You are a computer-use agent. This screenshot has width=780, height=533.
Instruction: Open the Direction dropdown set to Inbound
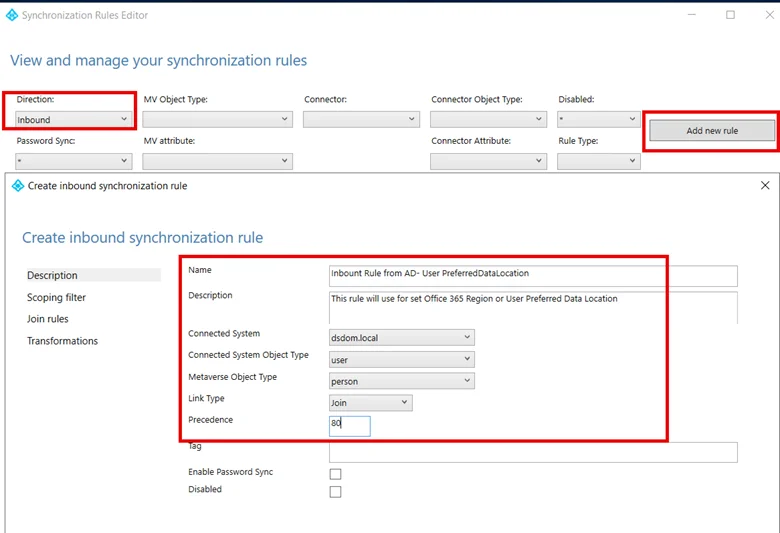click(74, 120)
